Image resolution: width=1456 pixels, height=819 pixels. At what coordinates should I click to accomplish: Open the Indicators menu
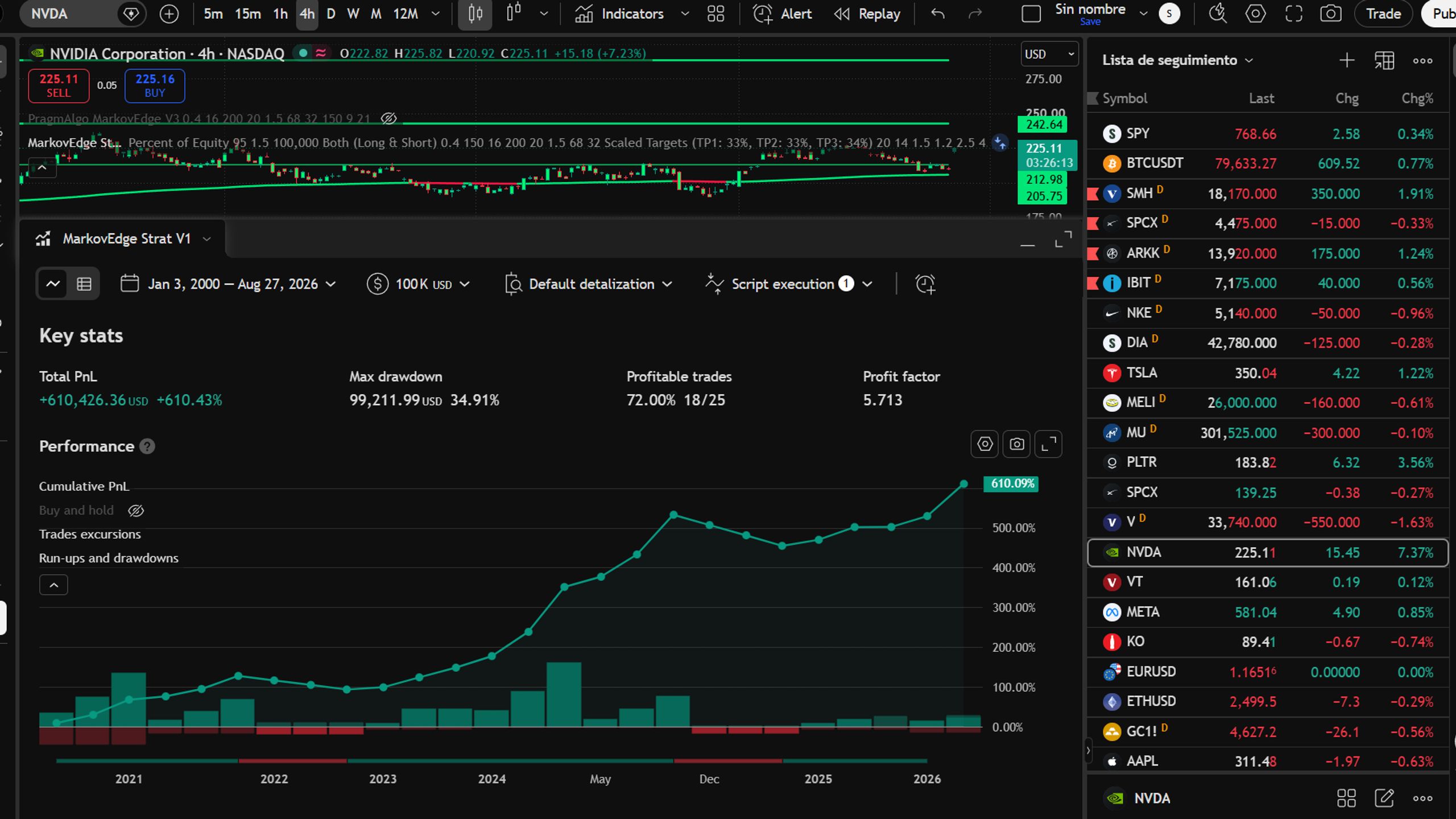619,14
